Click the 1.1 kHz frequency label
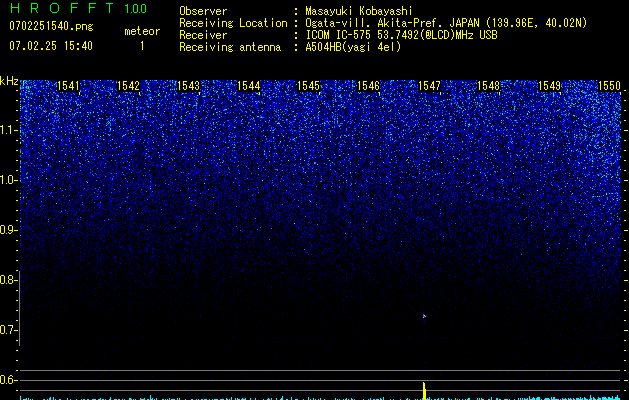Image resolution: width=629 pixels, height=400 pixels. 8,130
